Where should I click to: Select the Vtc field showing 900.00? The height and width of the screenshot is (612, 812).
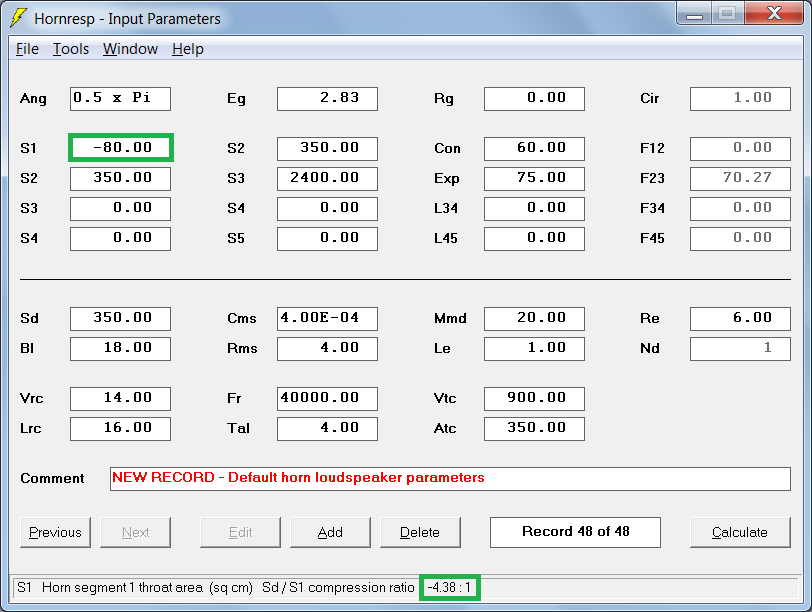(534, 399)
